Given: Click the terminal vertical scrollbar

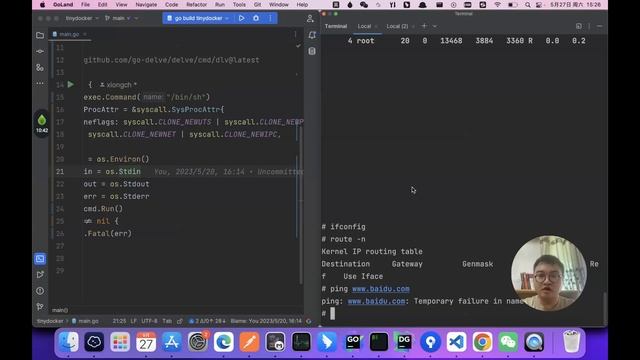Looking at the screenshot, I should (605, 308).
